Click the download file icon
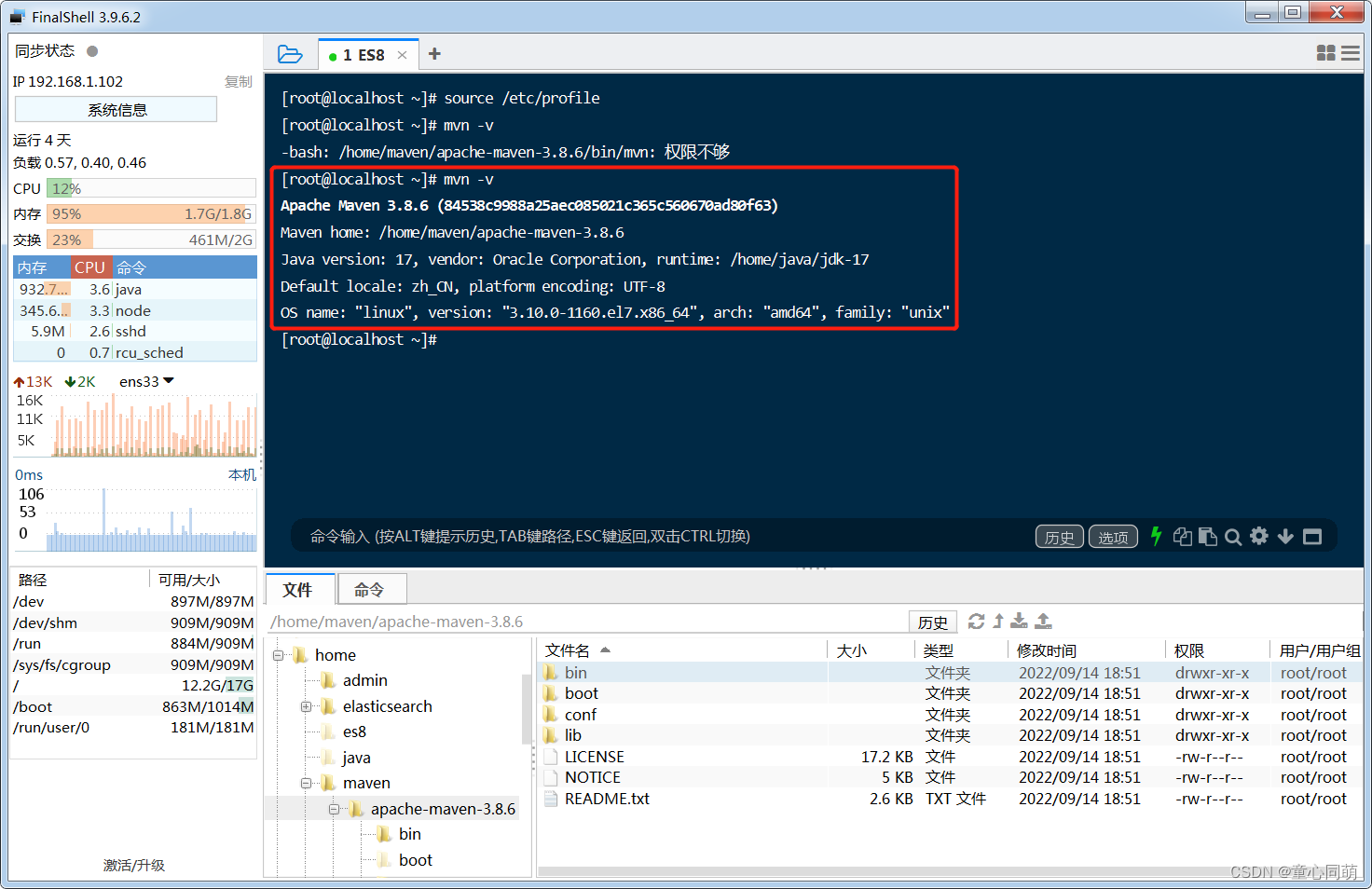Screen dimensions: 1372x889 [1020, 621]
